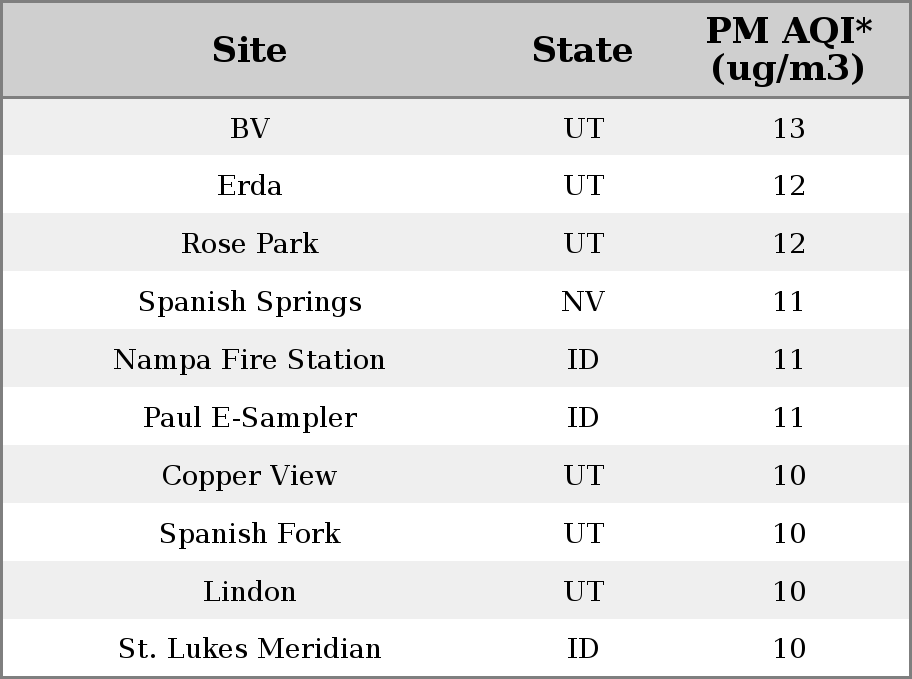Image resolution: width=912 pixels, height=679 pixels.
Task: Select the Nampa Fire Station cell
Action: pos(250,360)
